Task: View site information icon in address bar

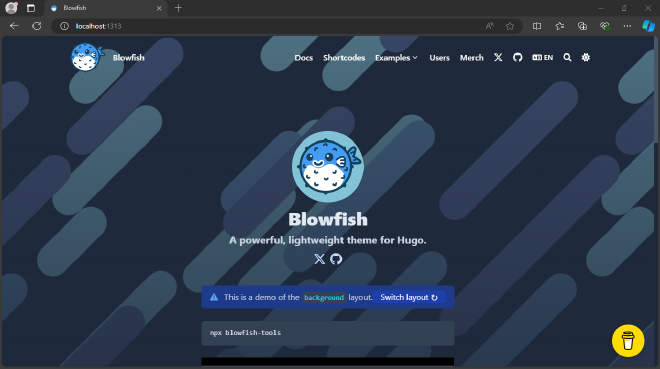Action: [x=64, y=26]
